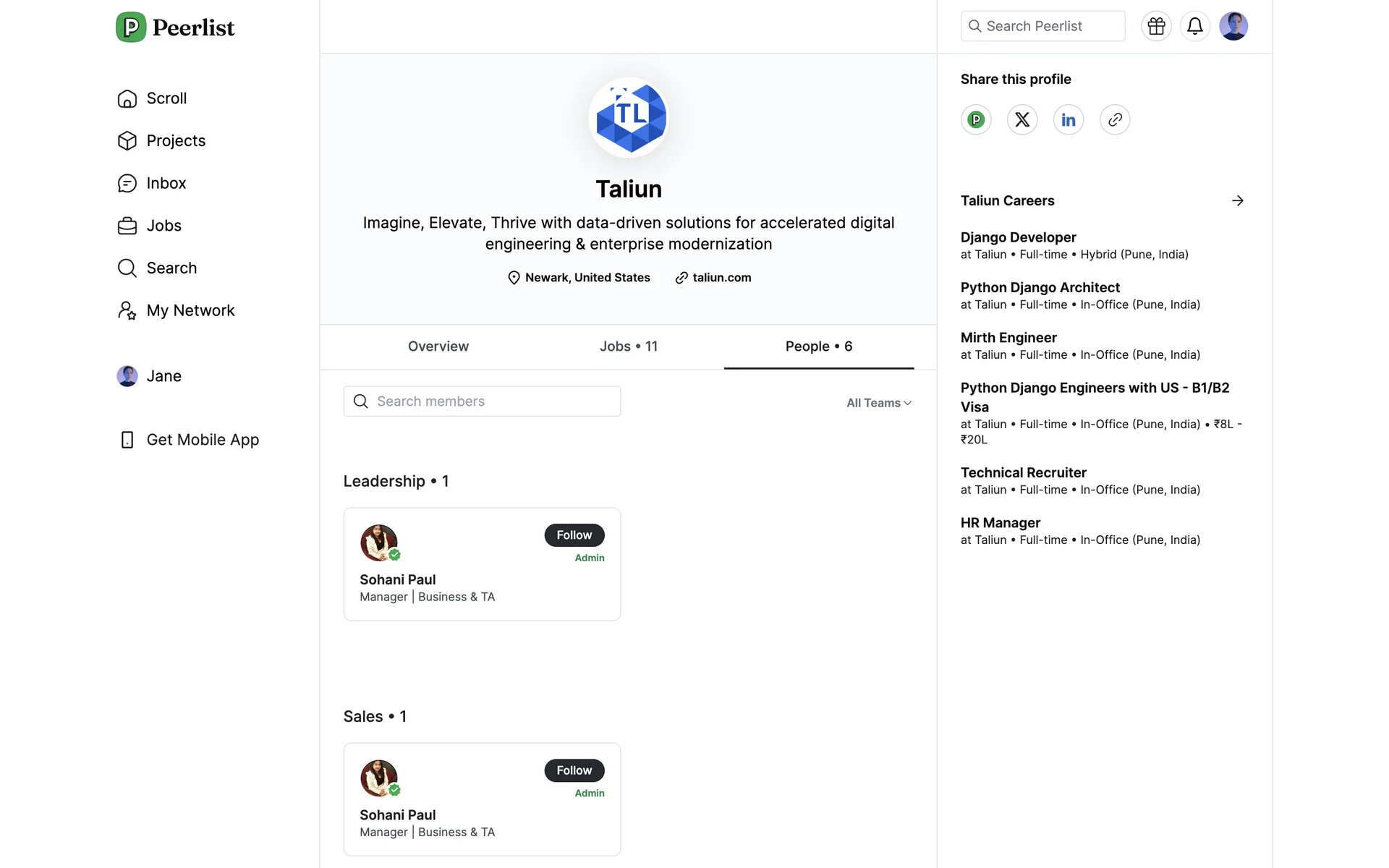The width and height of the screenshot is (1389, 868).
Task: Open the notifications bell
Action: 1195,26
